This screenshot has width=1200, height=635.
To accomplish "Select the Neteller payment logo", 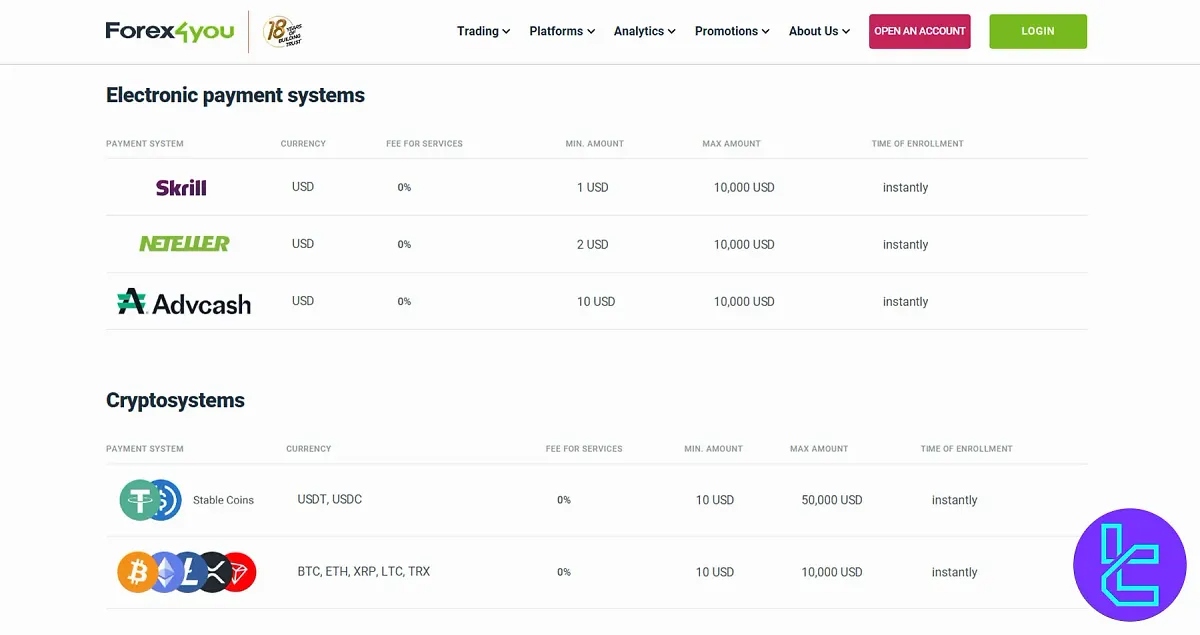I will click(x=184, y=244).
